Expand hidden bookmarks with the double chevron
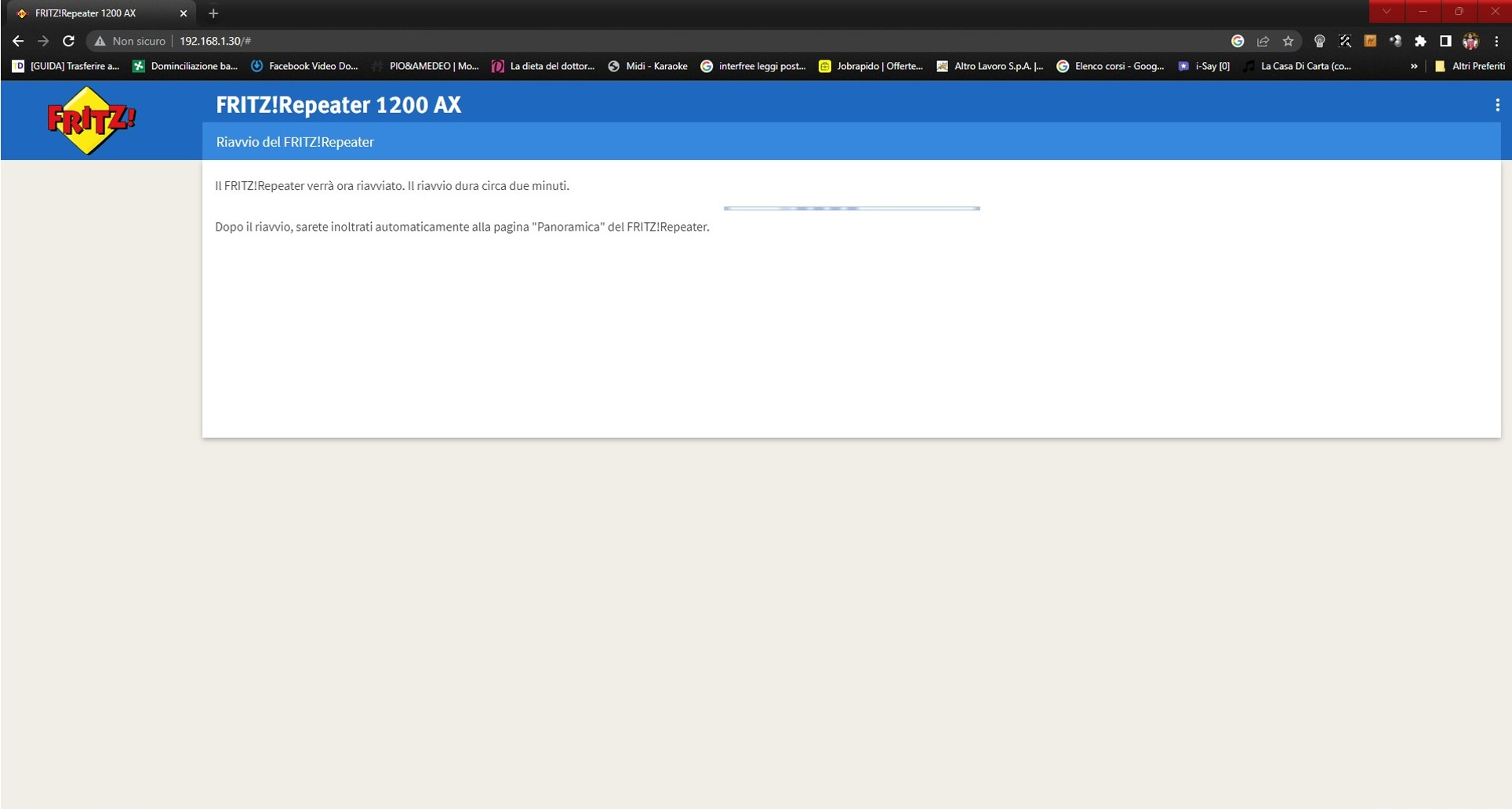 click(1413, 66)
